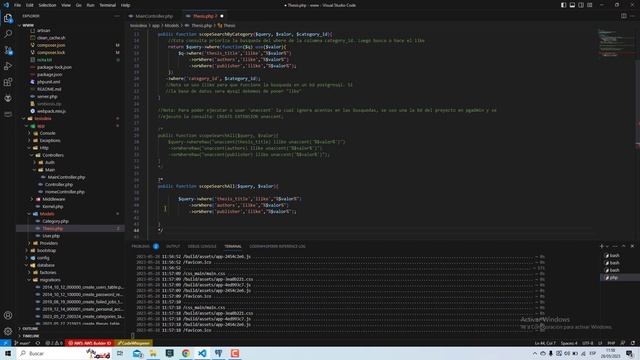The height and width of the screenshot is (360, 640).
Task: Open the Selection menu
Action: click(47, 5)
